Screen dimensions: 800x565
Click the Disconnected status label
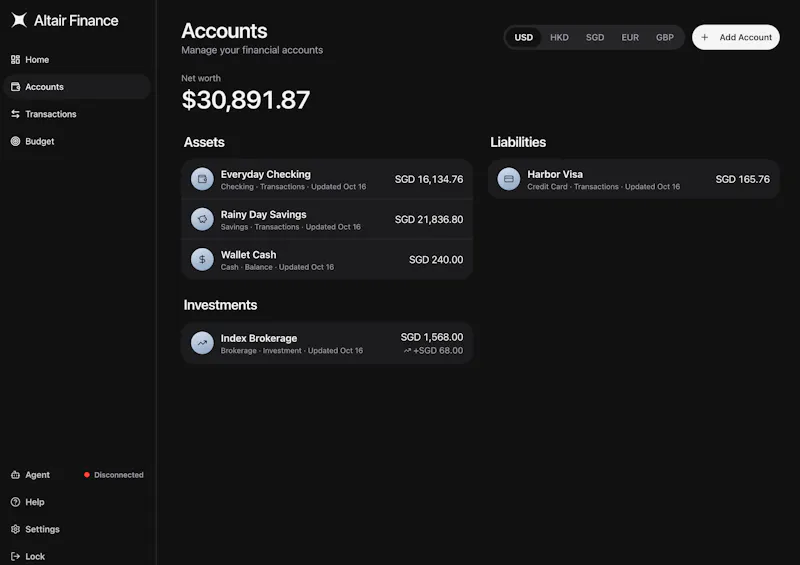coord(119,475)
